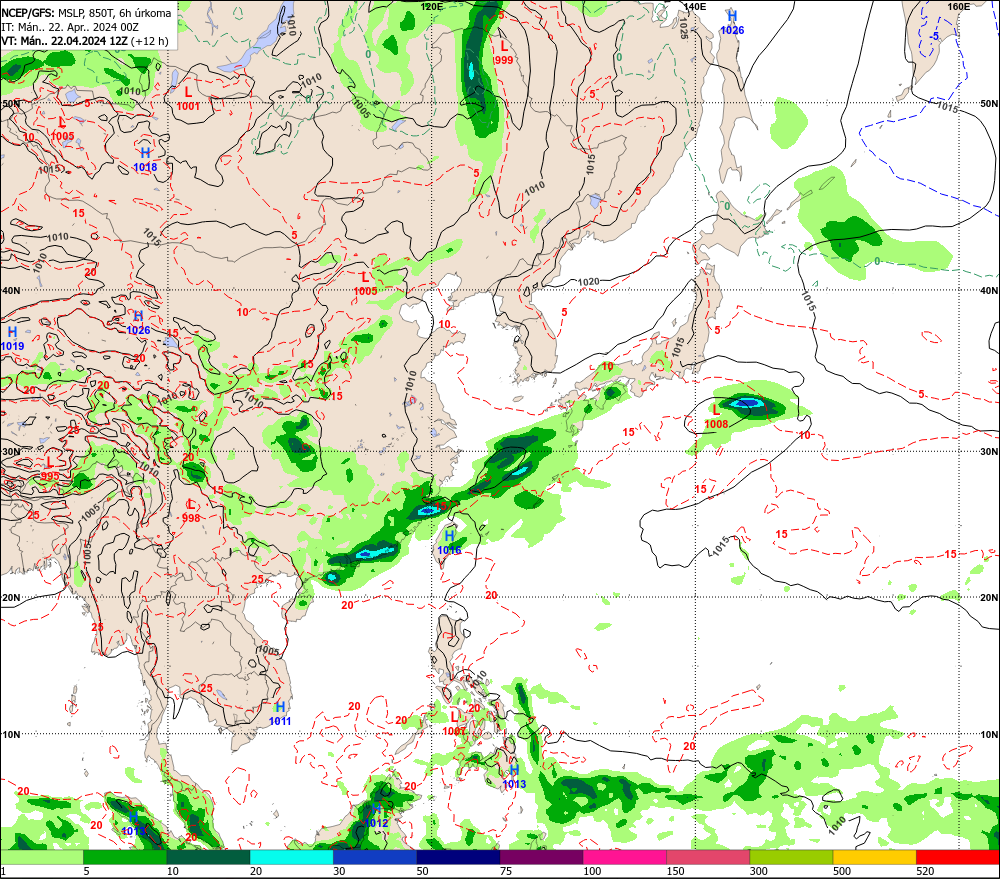Click the light green 1–5 legend swatch
Viewport: 1000px width, 879px height.
click(x=41, y=857)
